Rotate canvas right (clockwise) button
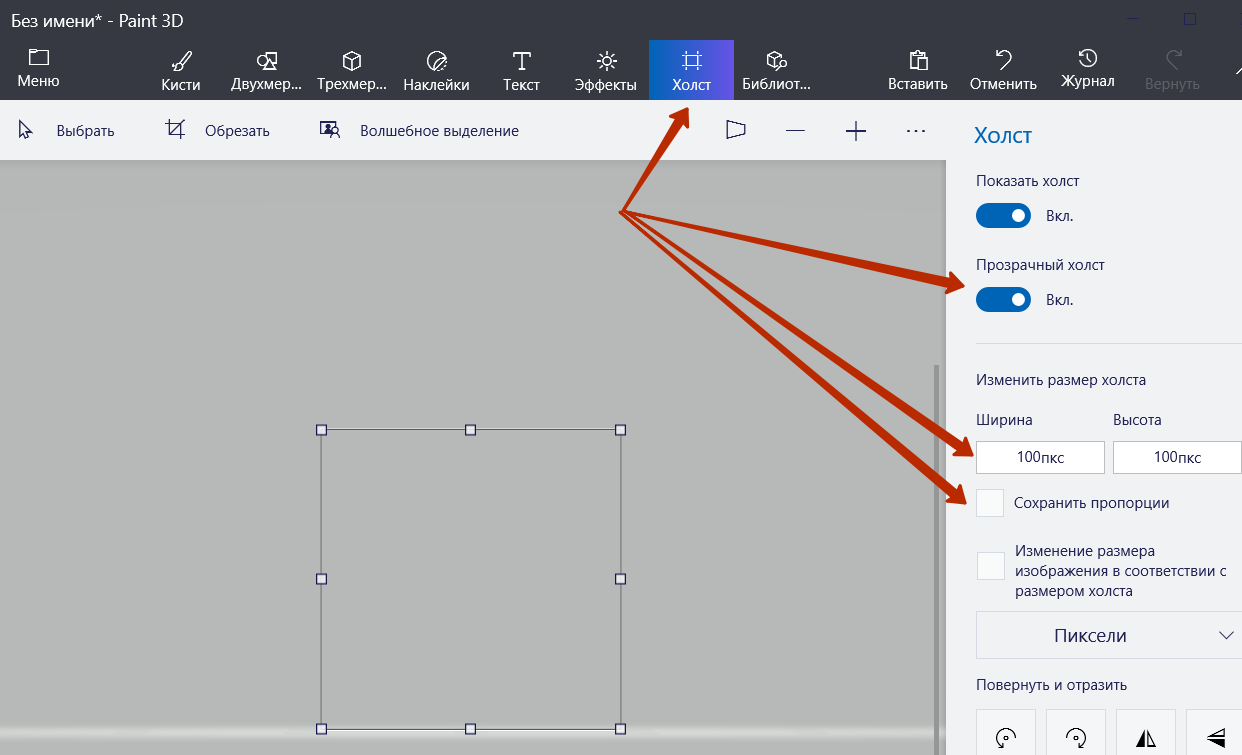This screenshot has height=755, width=1242. click(1076, 732)
